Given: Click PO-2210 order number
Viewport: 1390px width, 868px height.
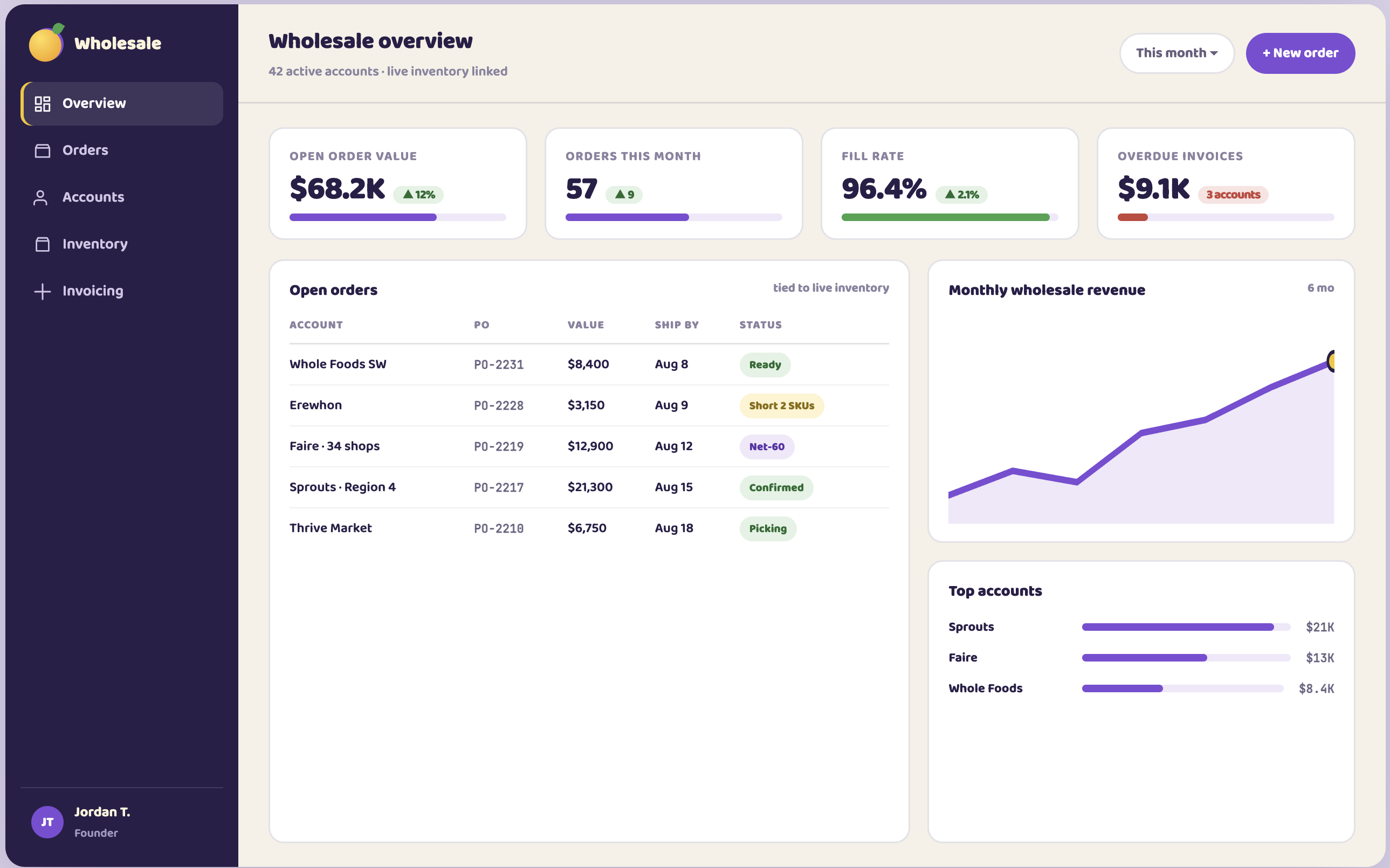Looking at the screenshot, I should [x=498, y=528].
